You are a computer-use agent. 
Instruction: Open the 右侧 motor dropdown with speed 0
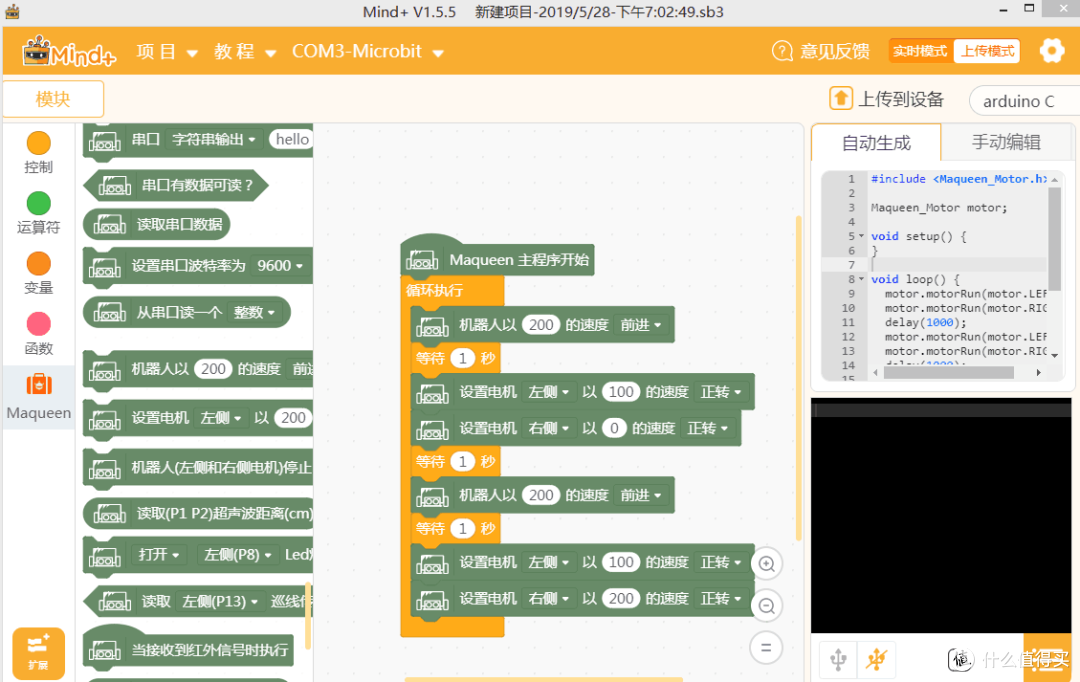tap(548, 428)
